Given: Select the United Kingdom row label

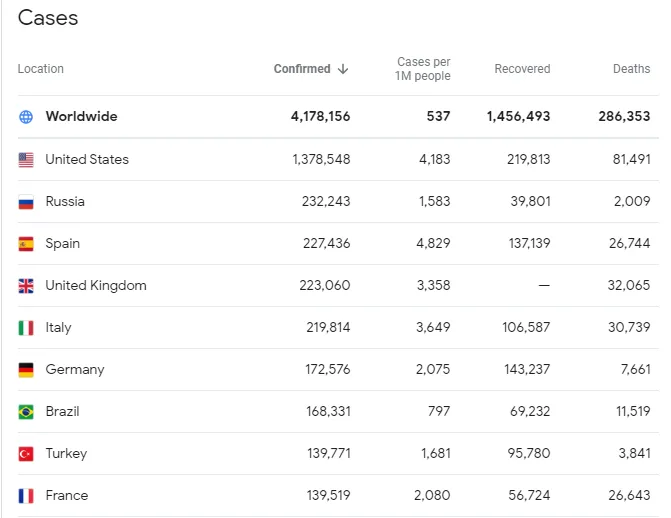Looking at the screenshot, I should click(96, 286).
